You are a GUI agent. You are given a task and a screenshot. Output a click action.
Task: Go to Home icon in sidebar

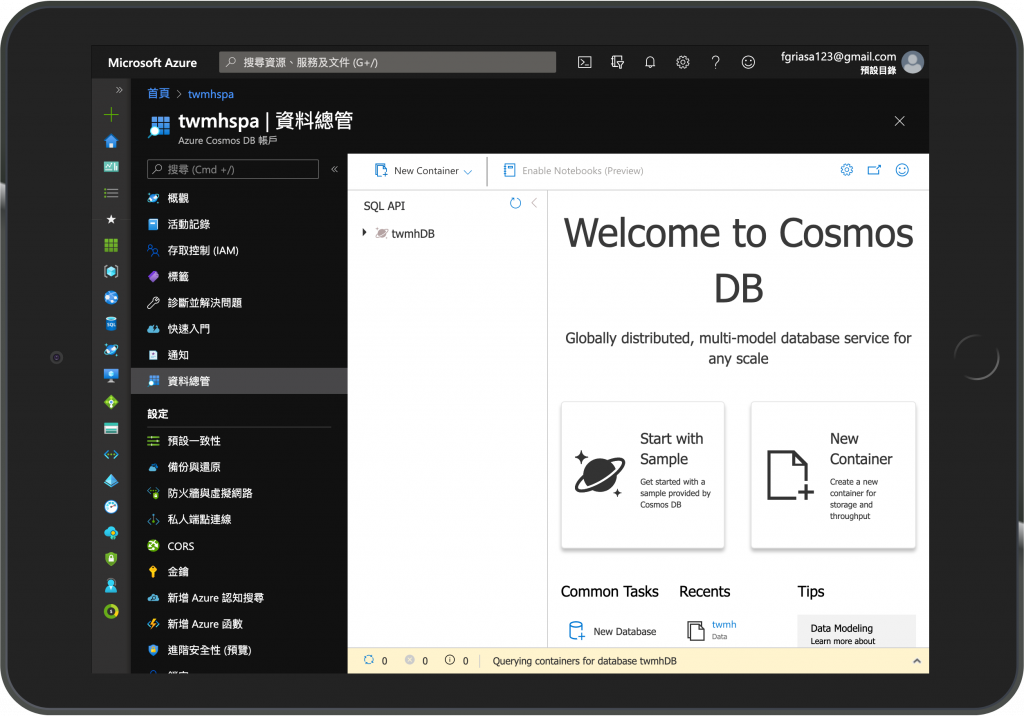(x=111, y=141)
